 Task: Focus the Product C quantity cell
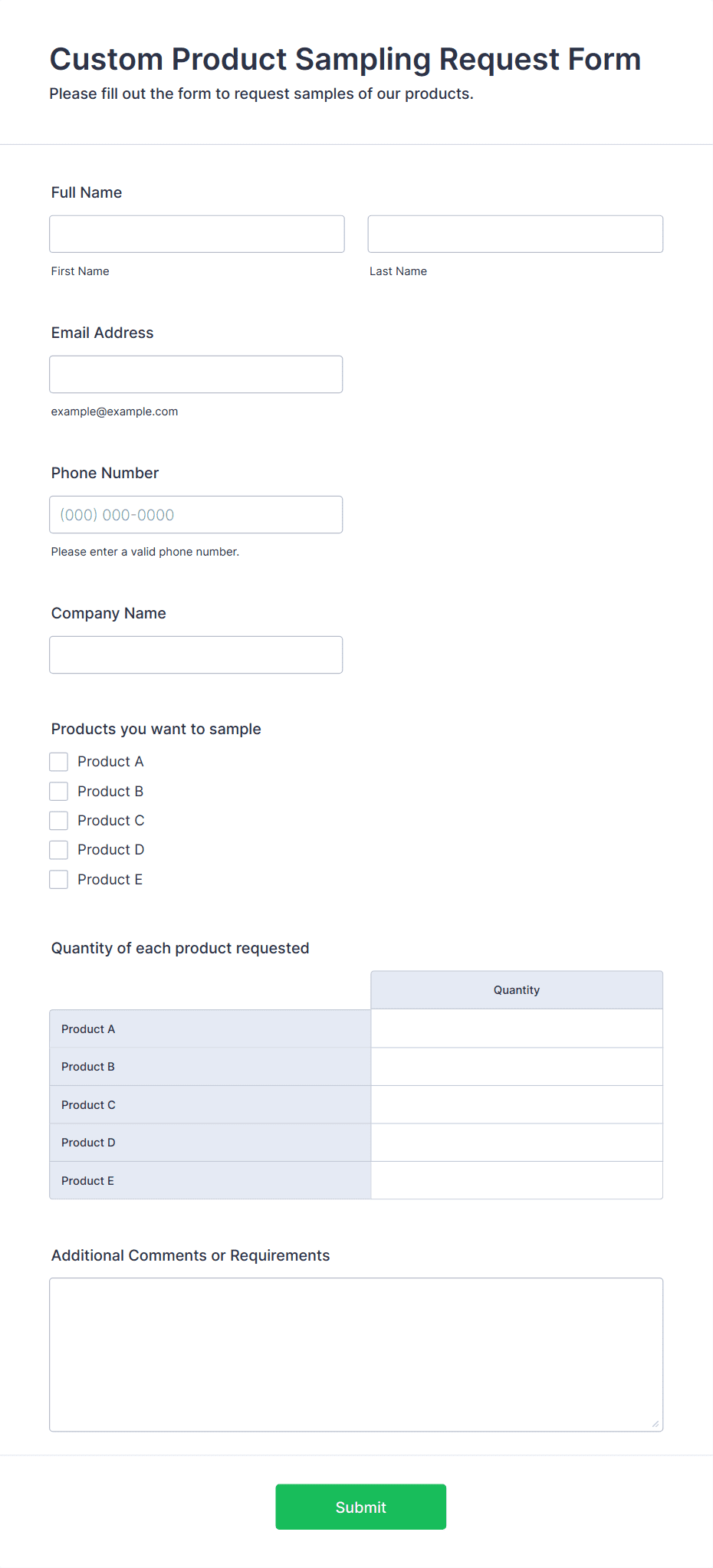coord(517,1104)
